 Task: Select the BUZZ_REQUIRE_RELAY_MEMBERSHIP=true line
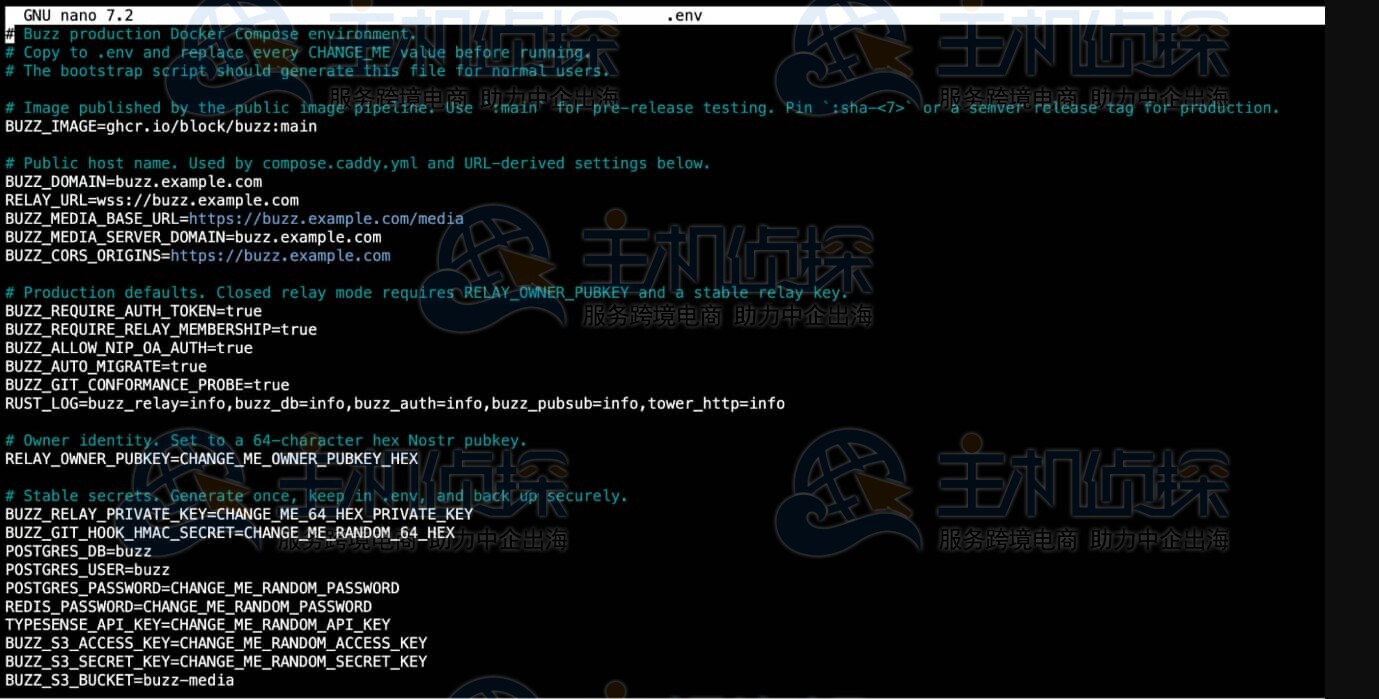click(161, 330)
